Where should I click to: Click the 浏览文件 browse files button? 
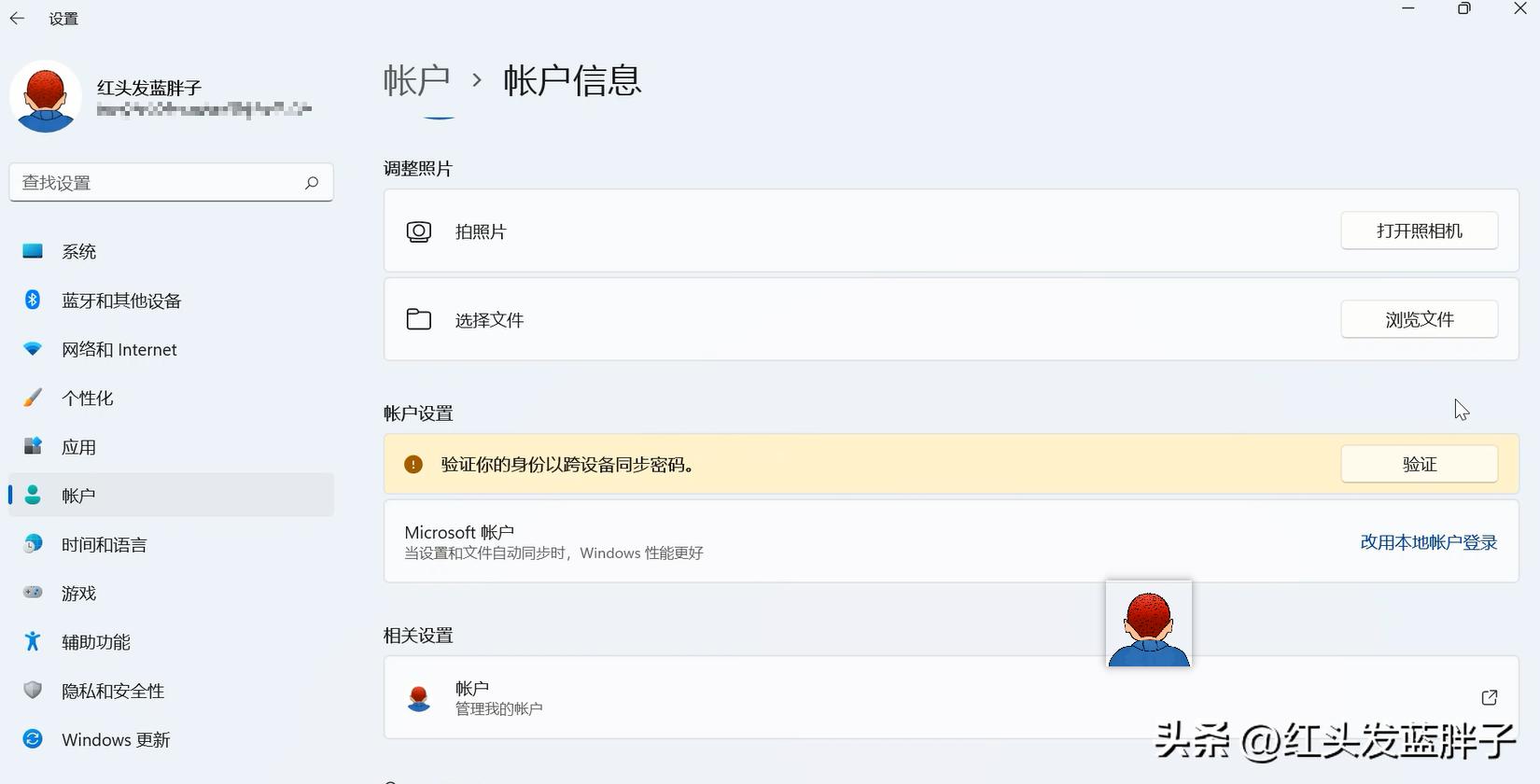(1419, 319)
